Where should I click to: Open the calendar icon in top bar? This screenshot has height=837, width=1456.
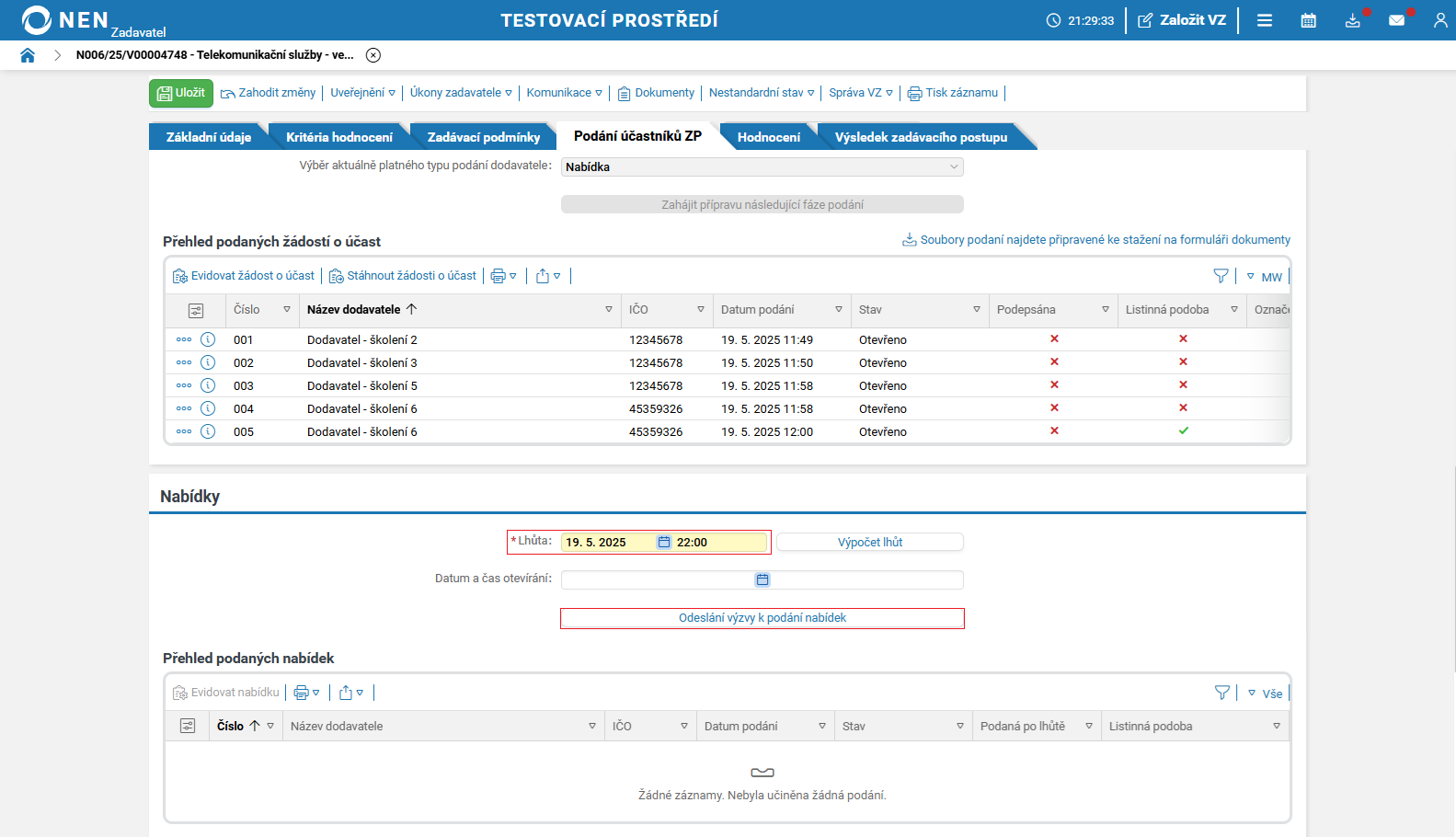(1308, 20)
